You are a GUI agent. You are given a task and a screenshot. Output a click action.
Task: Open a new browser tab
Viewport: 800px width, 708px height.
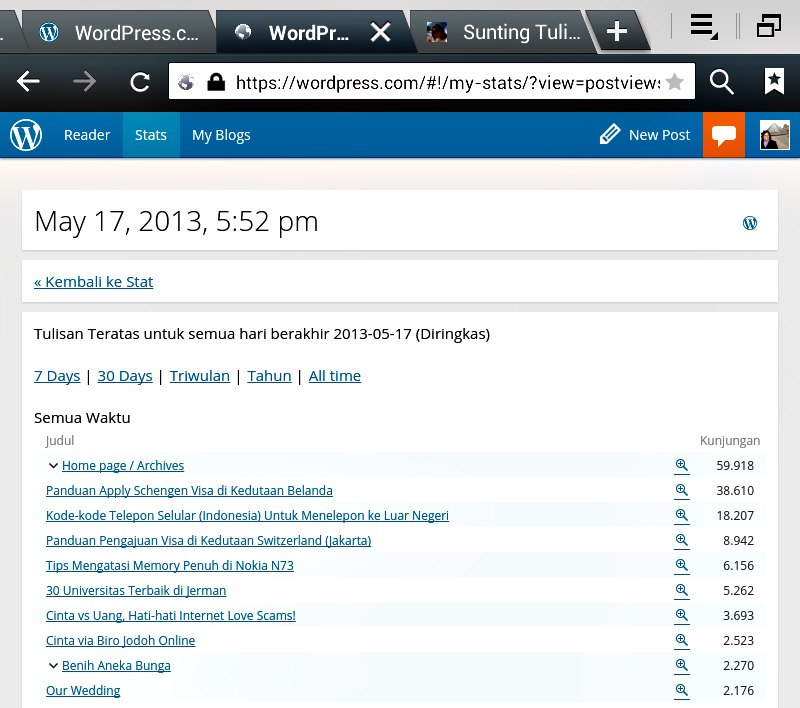617,32
